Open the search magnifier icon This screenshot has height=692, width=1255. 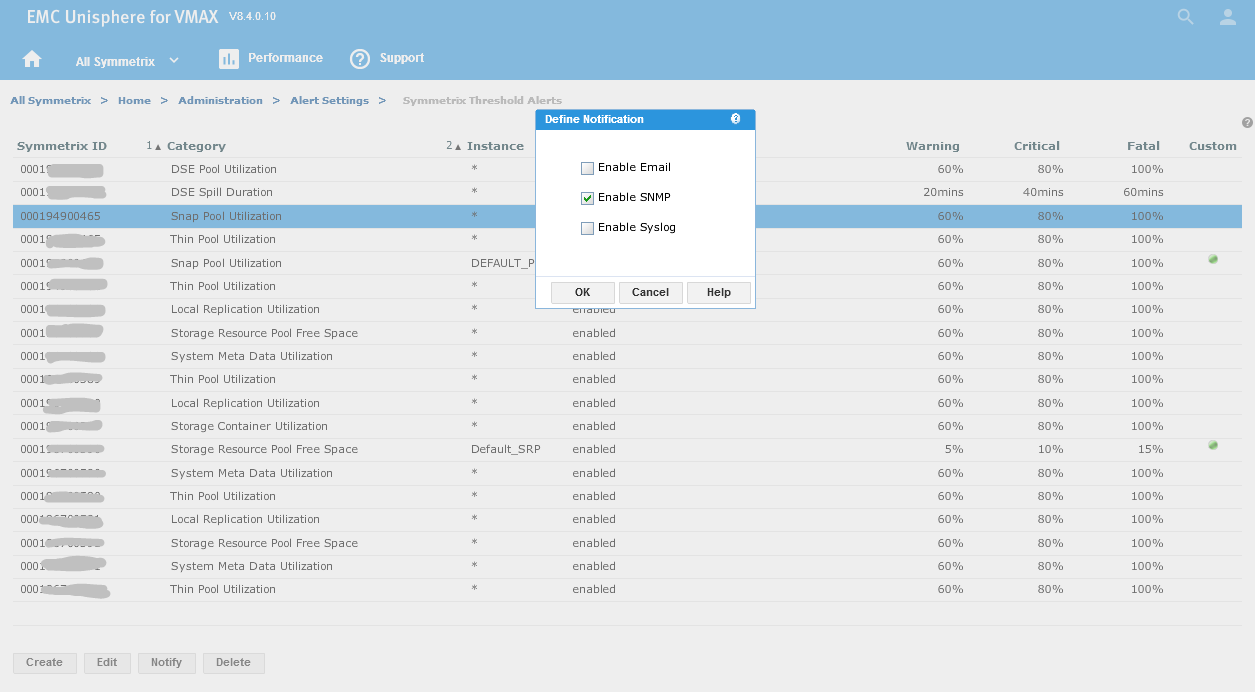point(1185,17)
